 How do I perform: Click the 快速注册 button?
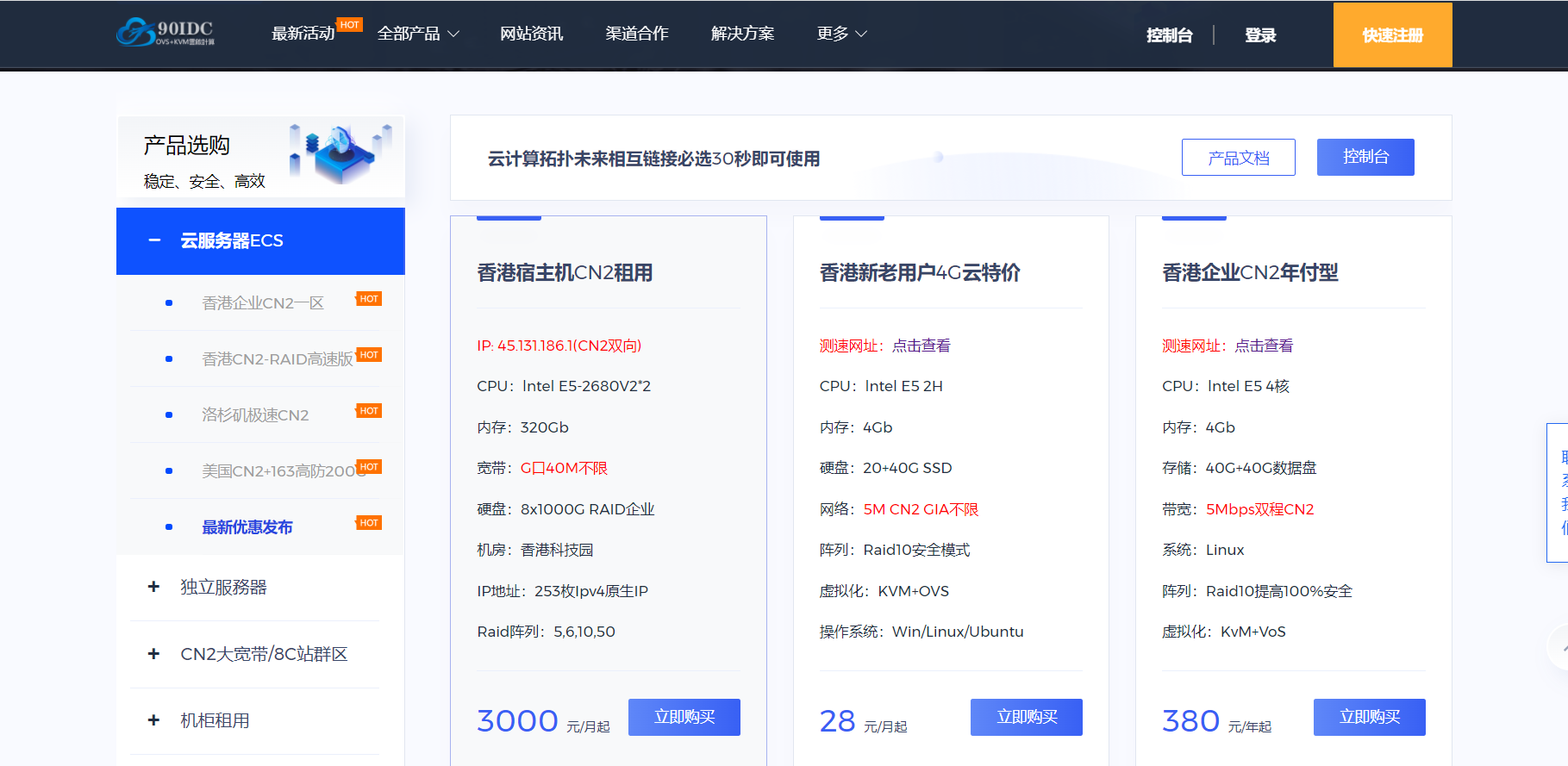point(1392,35)
